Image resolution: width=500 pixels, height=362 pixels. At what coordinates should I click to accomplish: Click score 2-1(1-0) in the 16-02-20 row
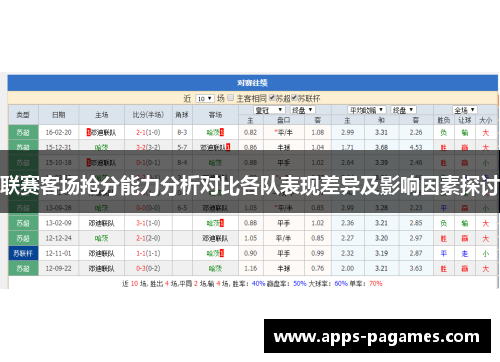coord(148,132)
